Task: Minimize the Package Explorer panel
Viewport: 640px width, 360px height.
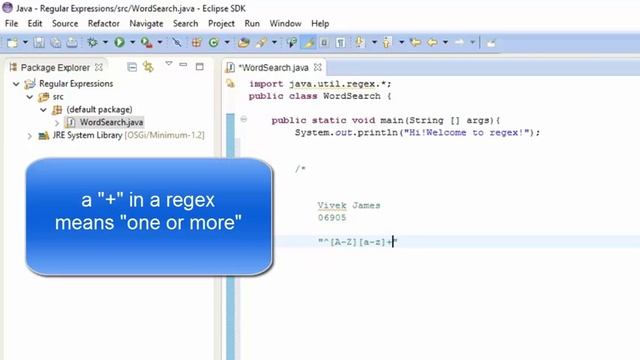Action: click(x=183, y=64)
